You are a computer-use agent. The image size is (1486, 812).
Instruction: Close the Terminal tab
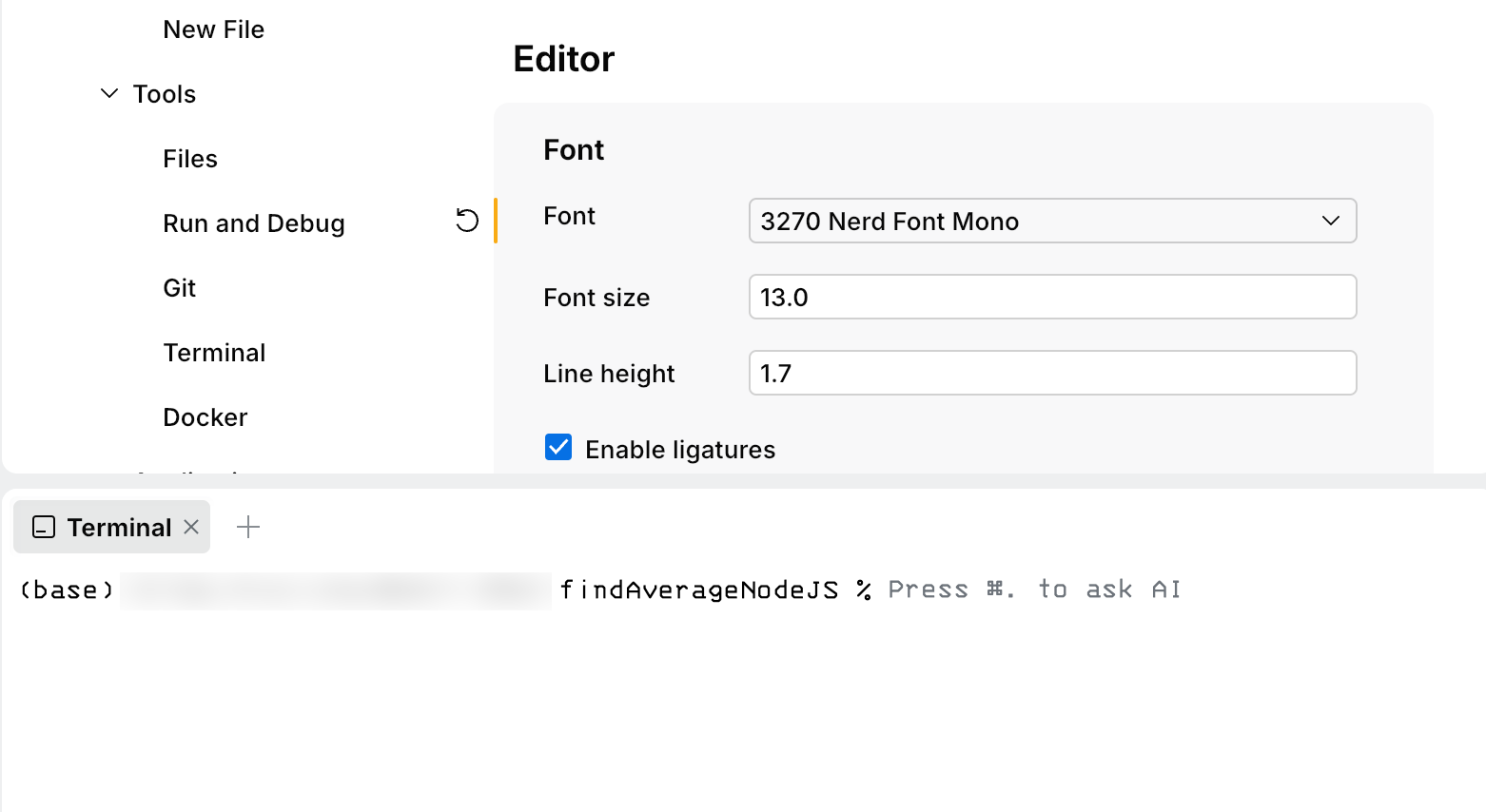[x=190, y=527]
